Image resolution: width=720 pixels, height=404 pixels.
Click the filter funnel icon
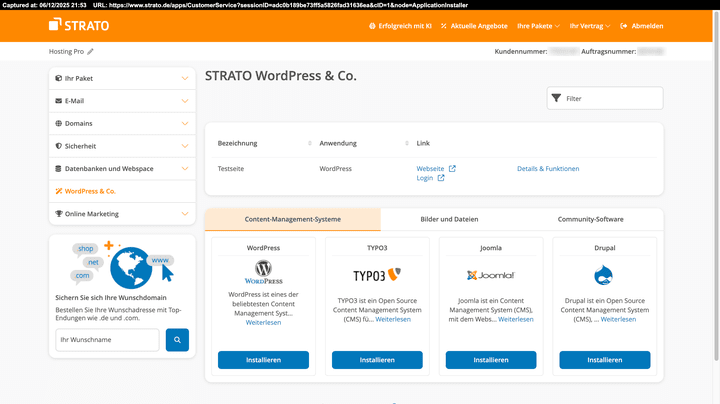coord(556,98)
